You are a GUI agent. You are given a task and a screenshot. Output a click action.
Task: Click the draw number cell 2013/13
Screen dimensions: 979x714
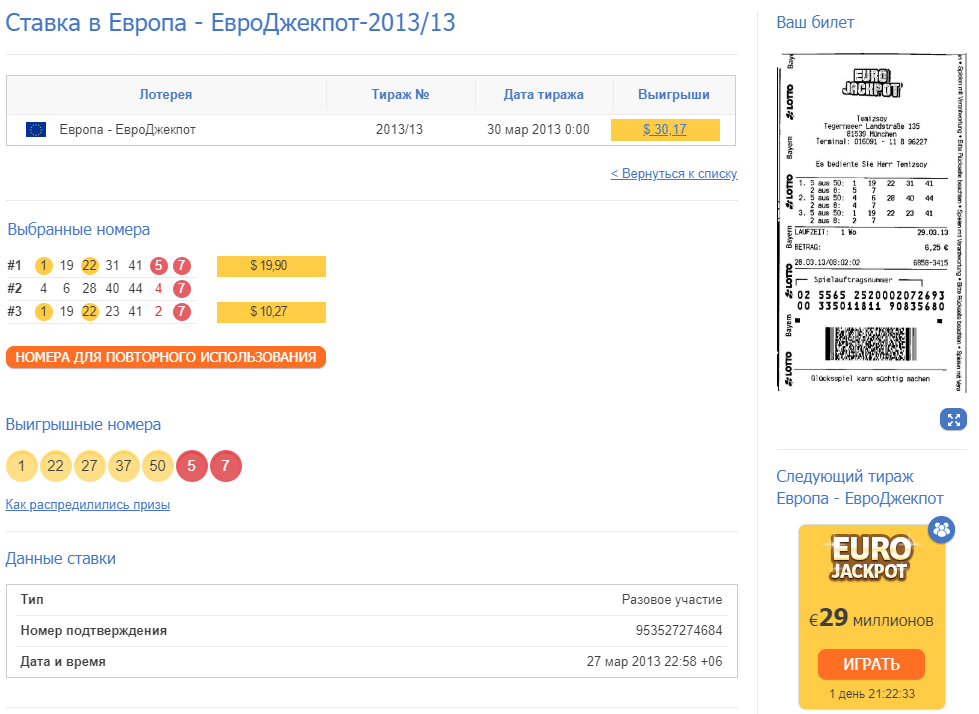400,130
